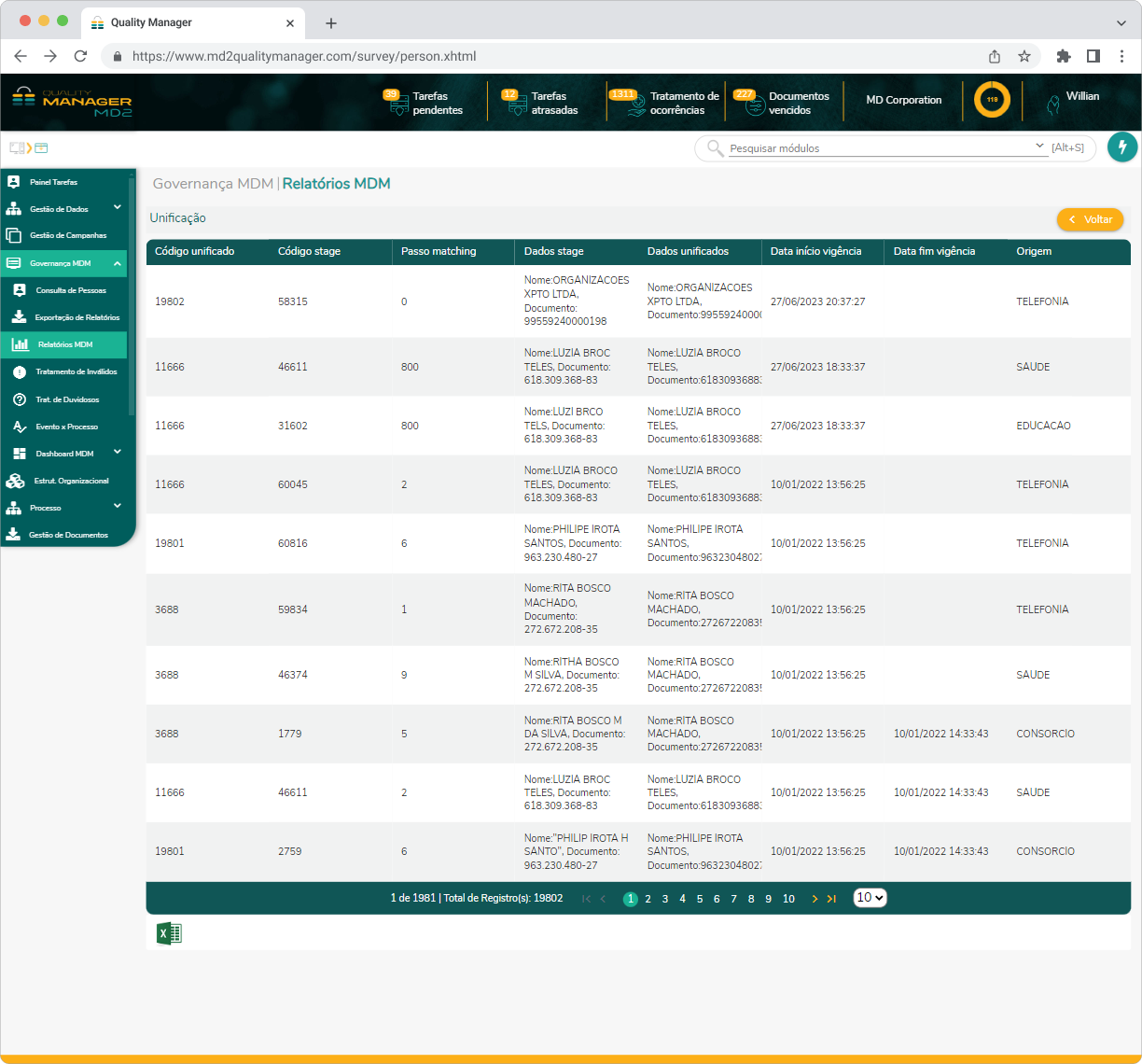Click the orange circular progress indicator
The image size is (1142, 1064).
[x=992, y=100]
